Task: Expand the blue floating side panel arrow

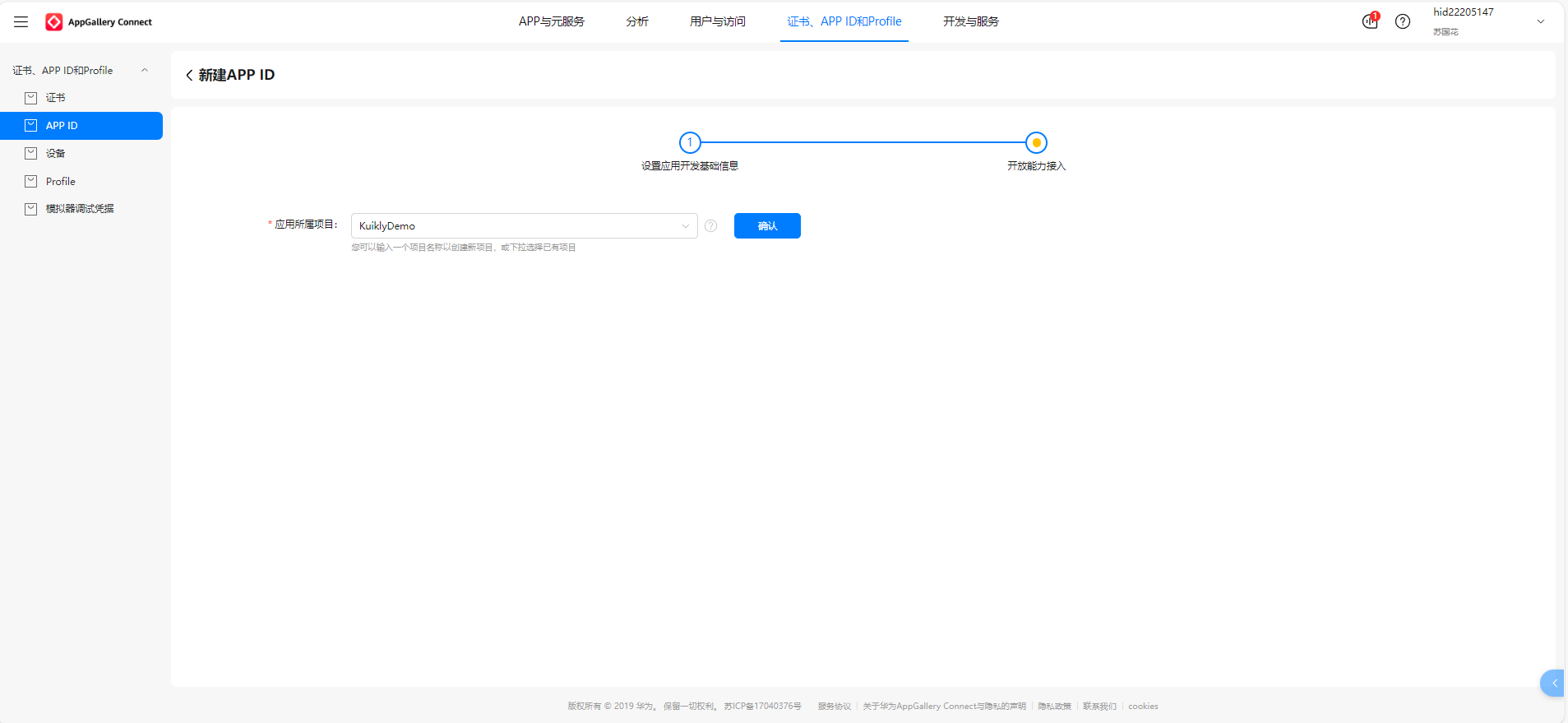Action: click(x=1553, y=683)
